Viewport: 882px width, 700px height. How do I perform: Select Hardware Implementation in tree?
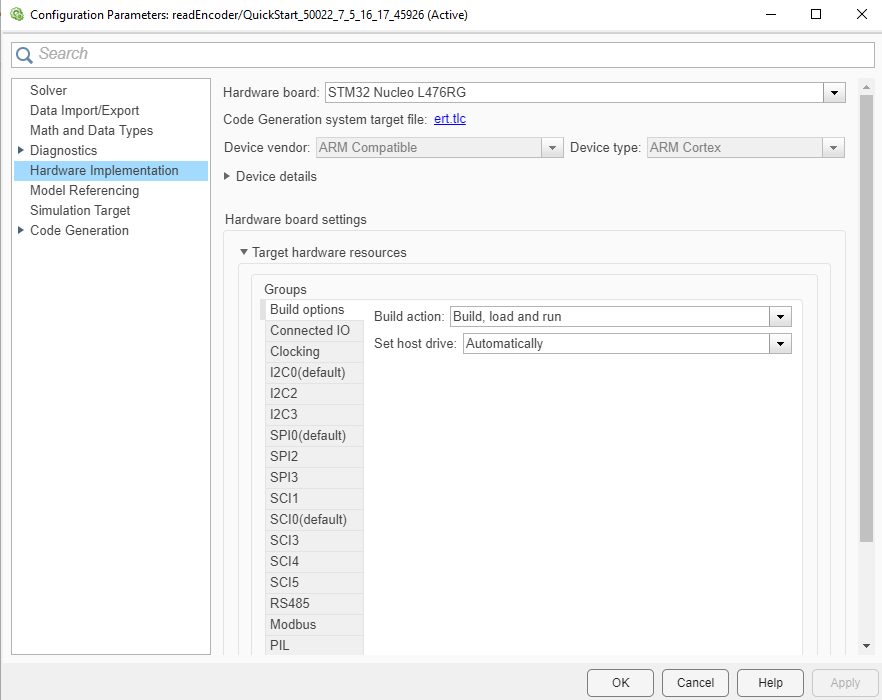[x=111, y=170]
